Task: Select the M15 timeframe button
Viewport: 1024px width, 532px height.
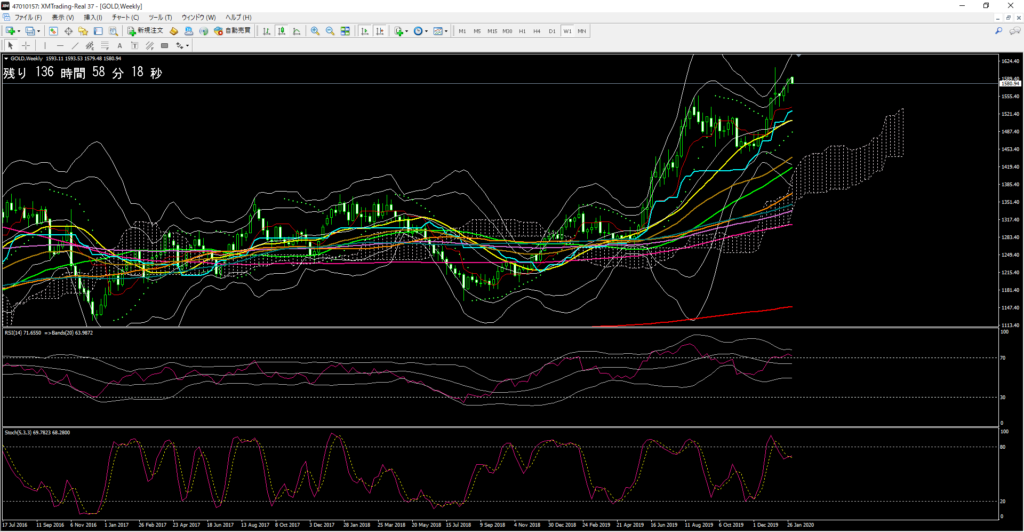Action: pyautogui.click(x=492, y=31)
